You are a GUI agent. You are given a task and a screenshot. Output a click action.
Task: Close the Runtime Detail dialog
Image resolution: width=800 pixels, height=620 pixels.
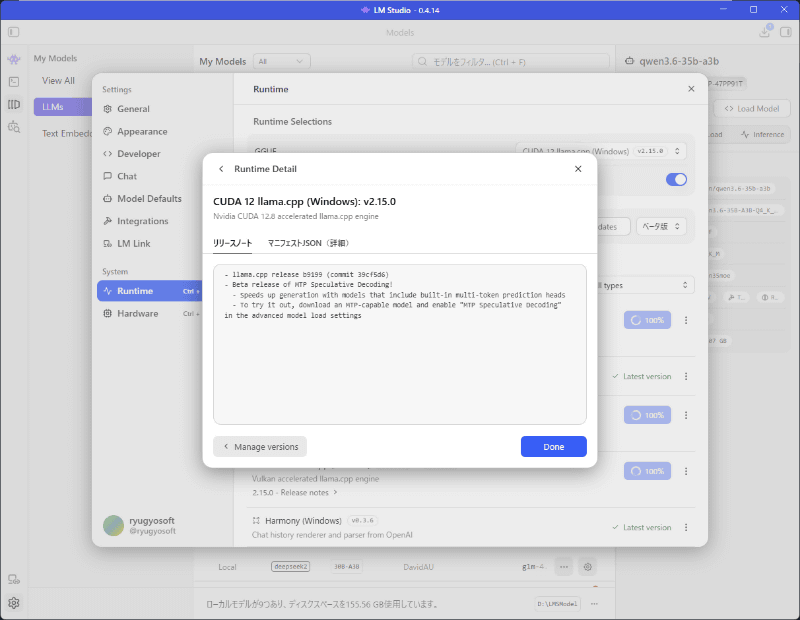click(578, 169)
